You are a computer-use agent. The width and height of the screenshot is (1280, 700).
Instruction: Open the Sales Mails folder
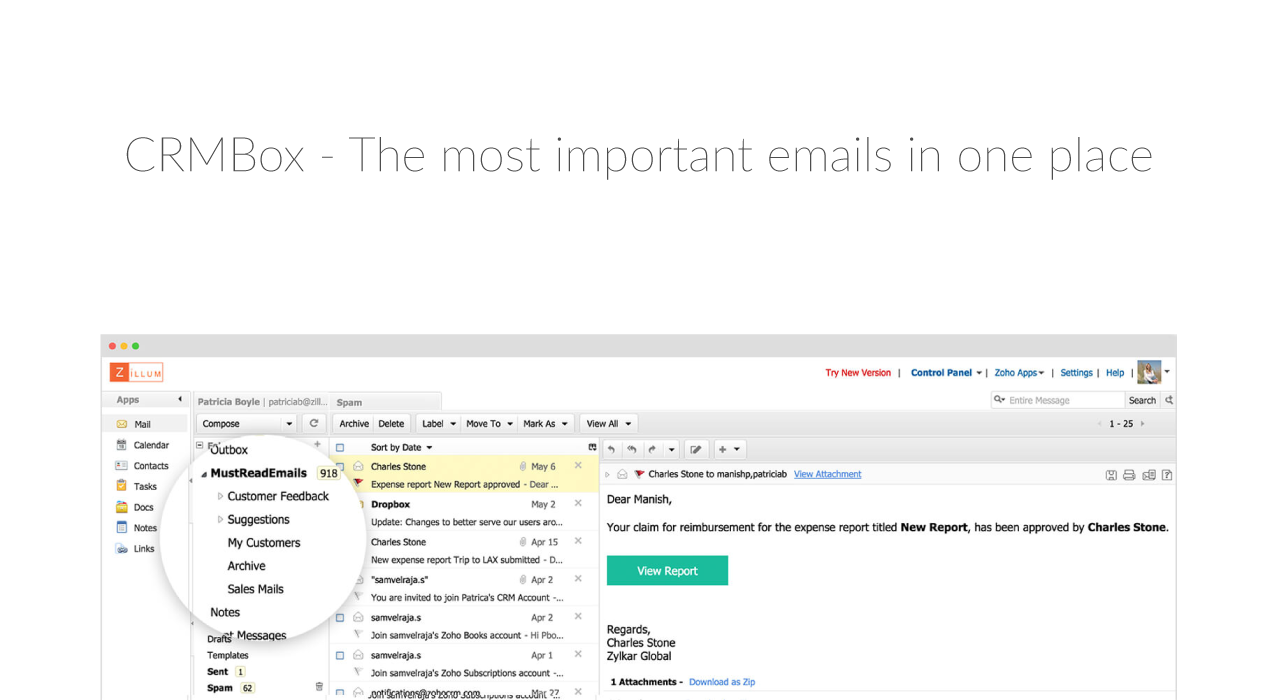coord(255,589)
